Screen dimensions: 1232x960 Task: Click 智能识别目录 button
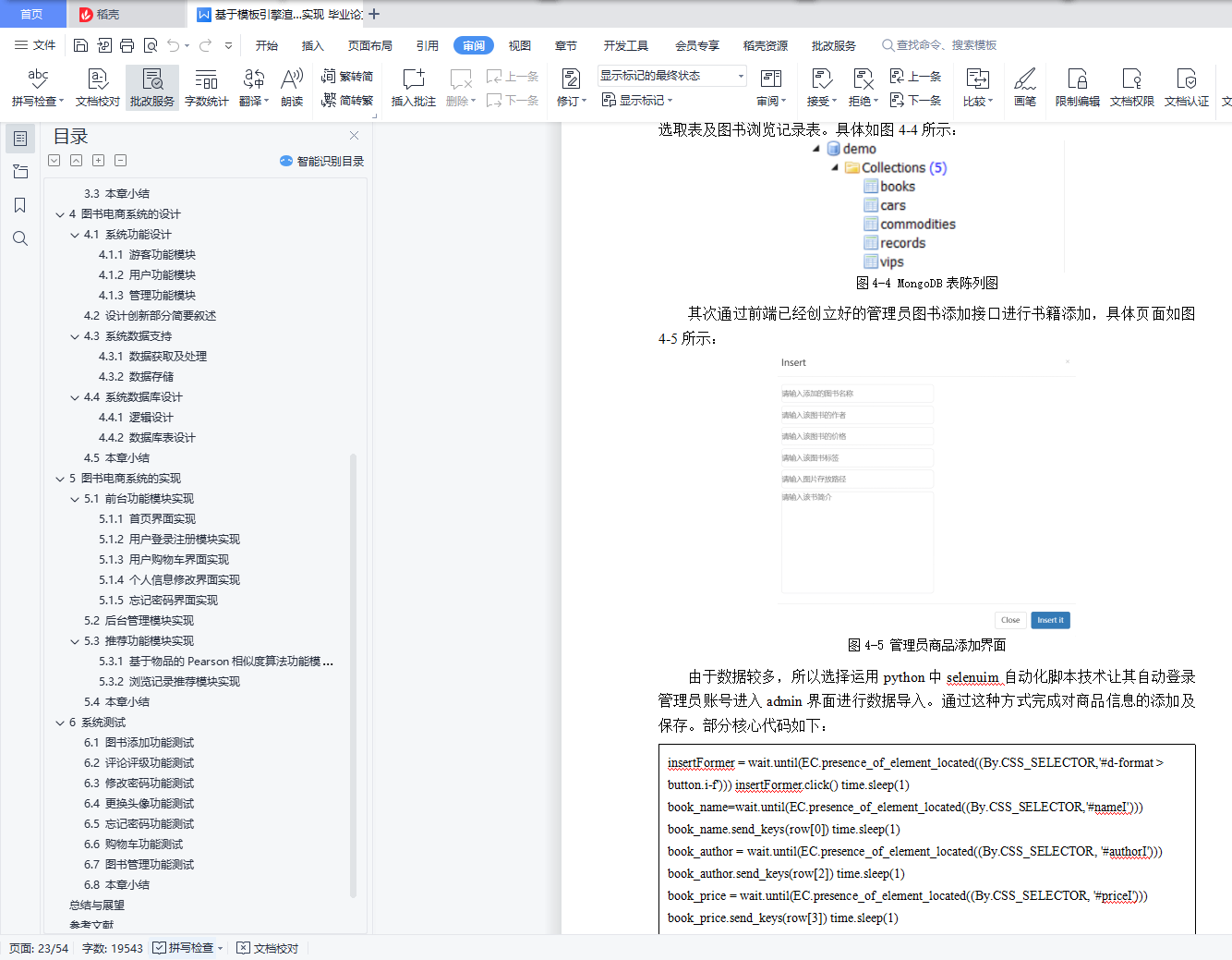[x=321, y=161]
